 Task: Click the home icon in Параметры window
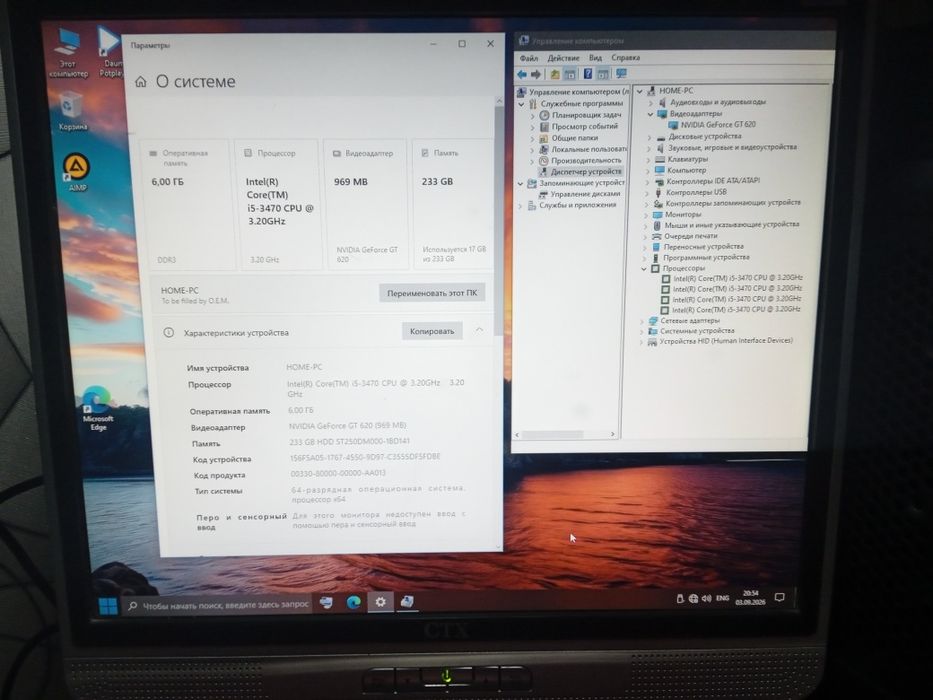pos(140,82)
